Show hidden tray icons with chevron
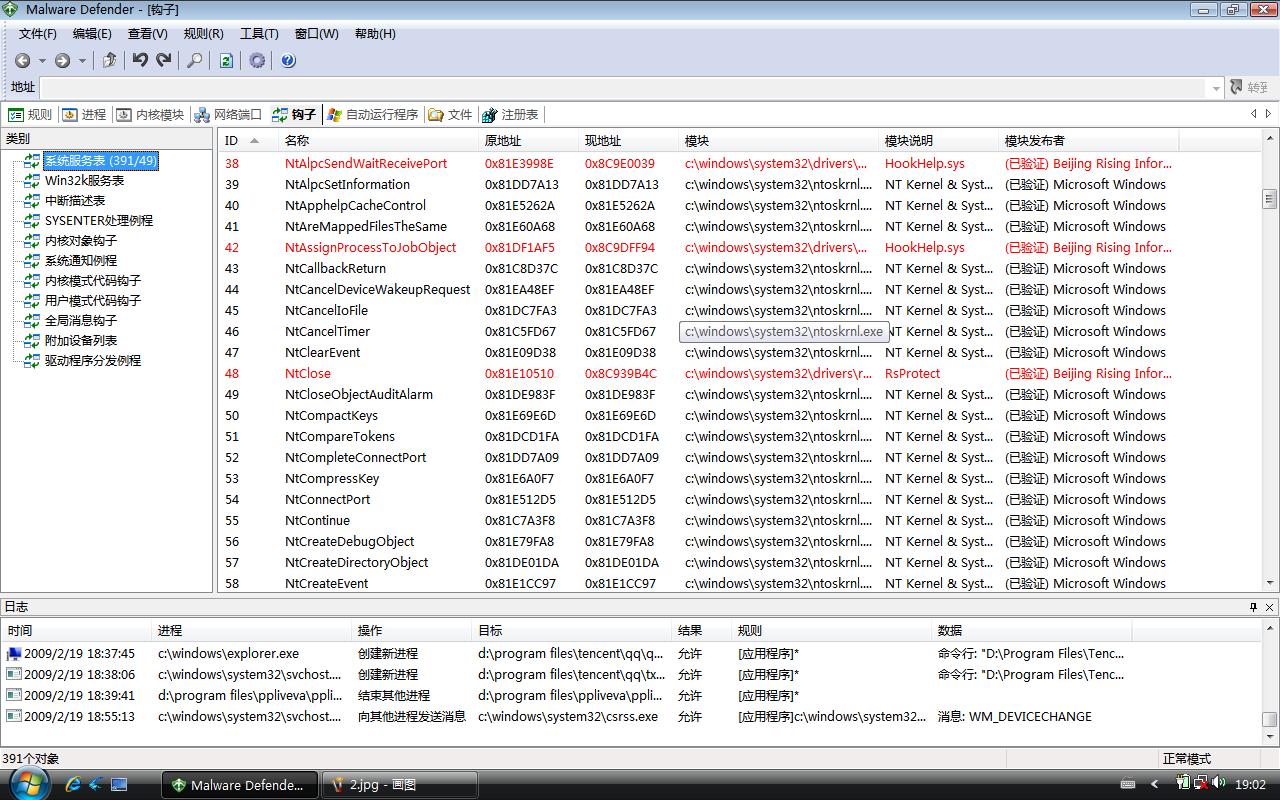Viewport: 1280px width, 800px height. click(x=1154, y=784)
